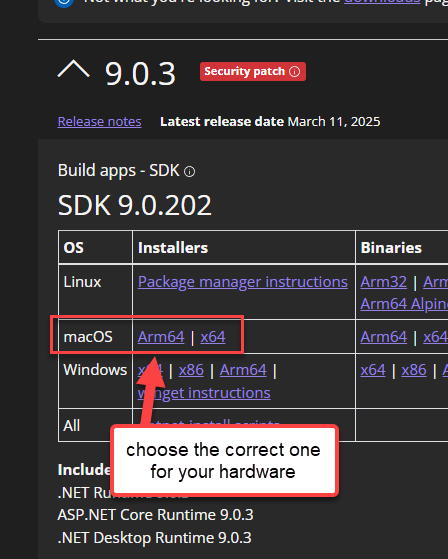
Task: Download Windows x86 installer
Action: (191, 370)
